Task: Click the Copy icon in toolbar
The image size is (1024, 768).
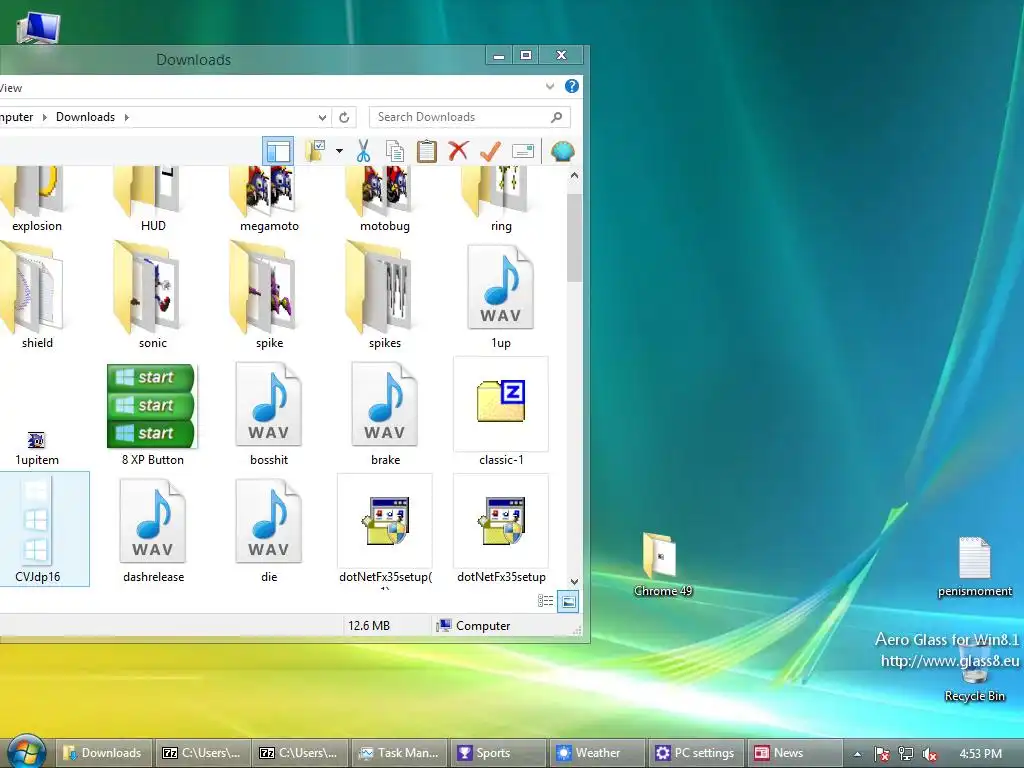Action: pyautogui.click(x=394, y=152)
